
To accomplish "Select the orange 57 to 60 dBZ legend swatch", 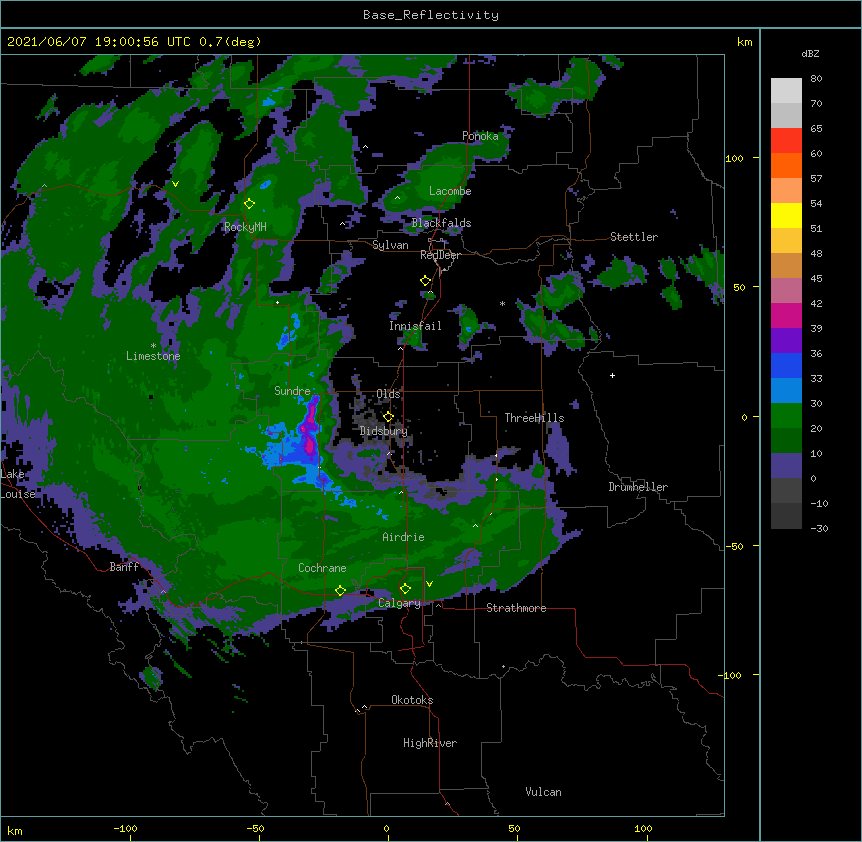I will [786, 166].
